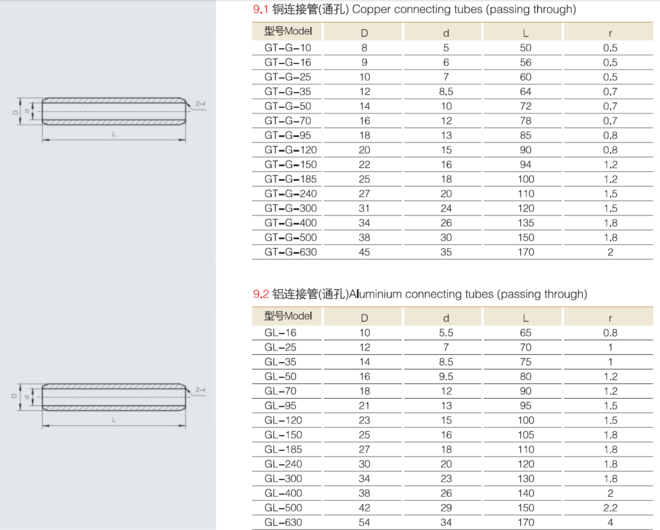Viewport: 660px width, 530px height.
Task: Click the 型号Model header in copper table
Action: 288,31
